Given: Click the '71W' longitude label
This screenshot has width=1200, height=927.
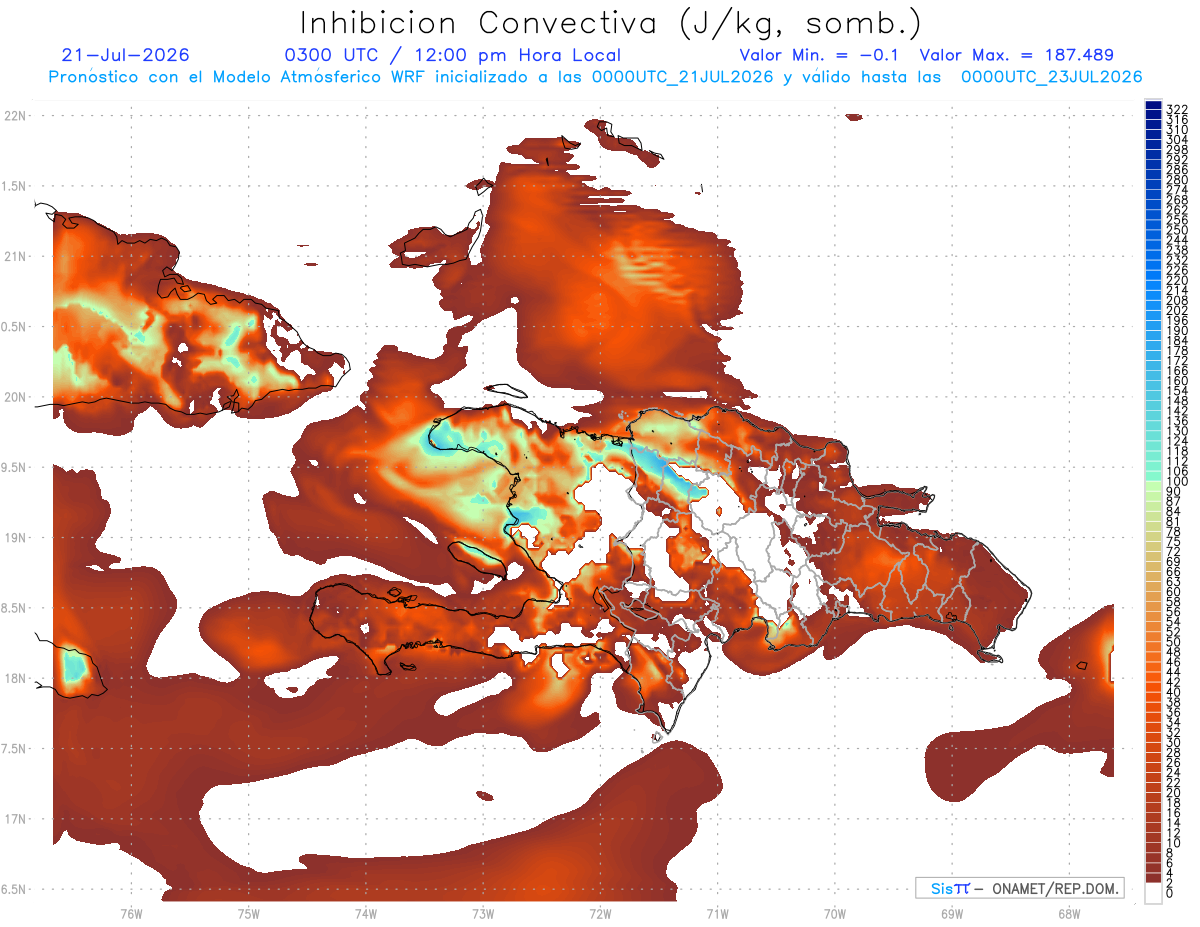Looking at the screenshot, I should (x=717, y=913).
